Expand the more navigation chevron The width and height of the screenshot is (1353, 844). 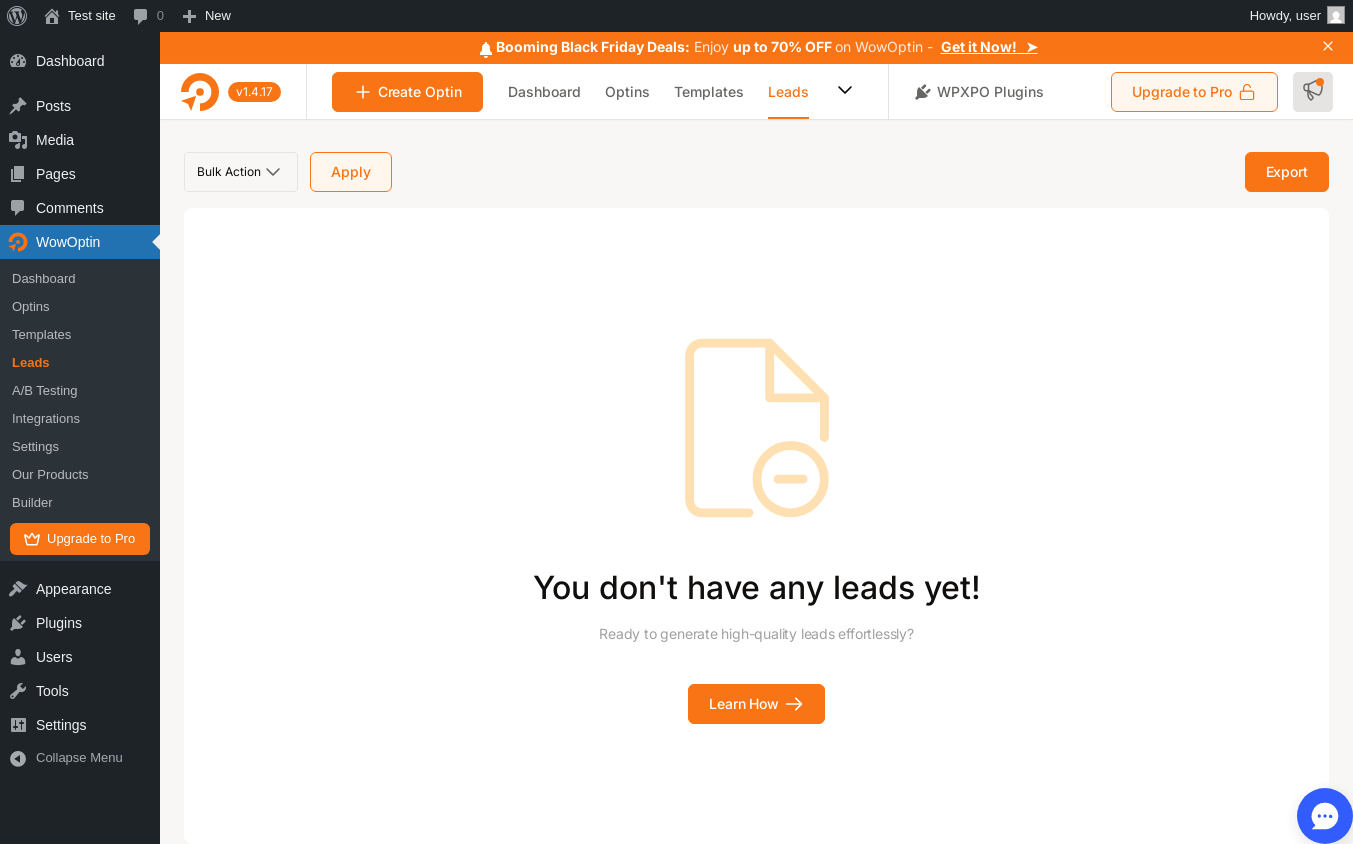845,90
